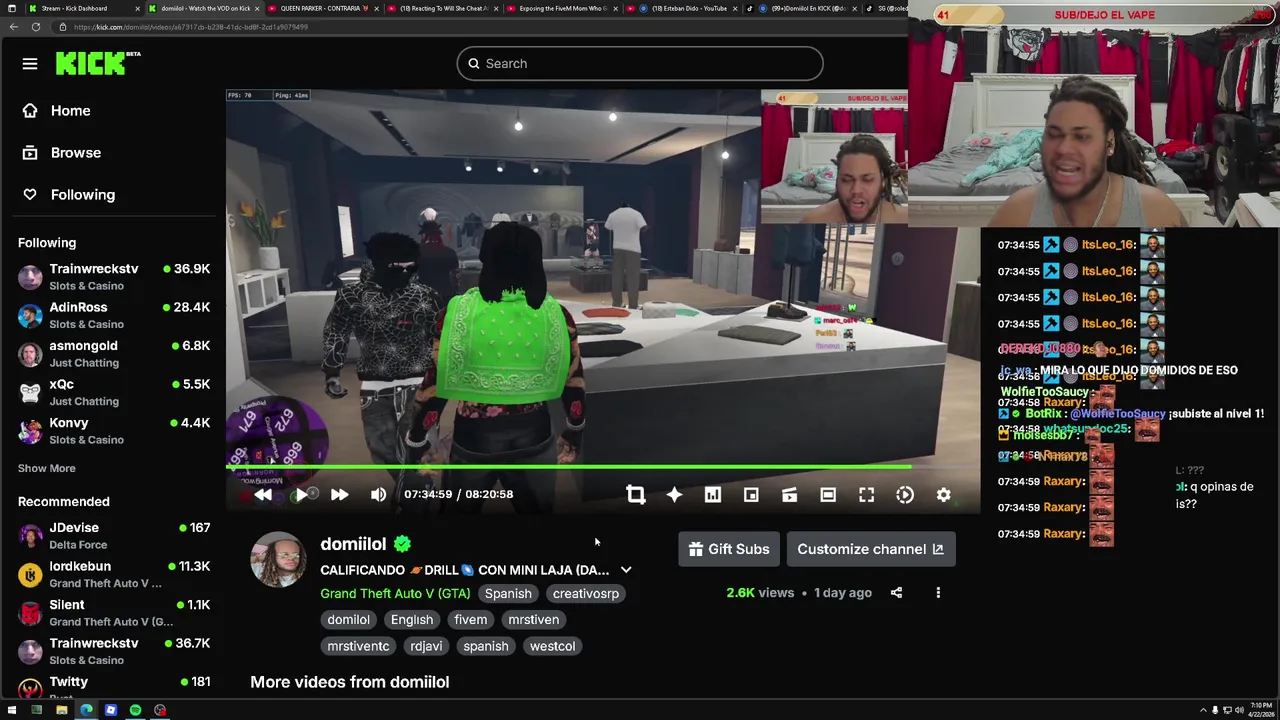
Task: Select the rdjavi tag
Action: coord(426,646)
